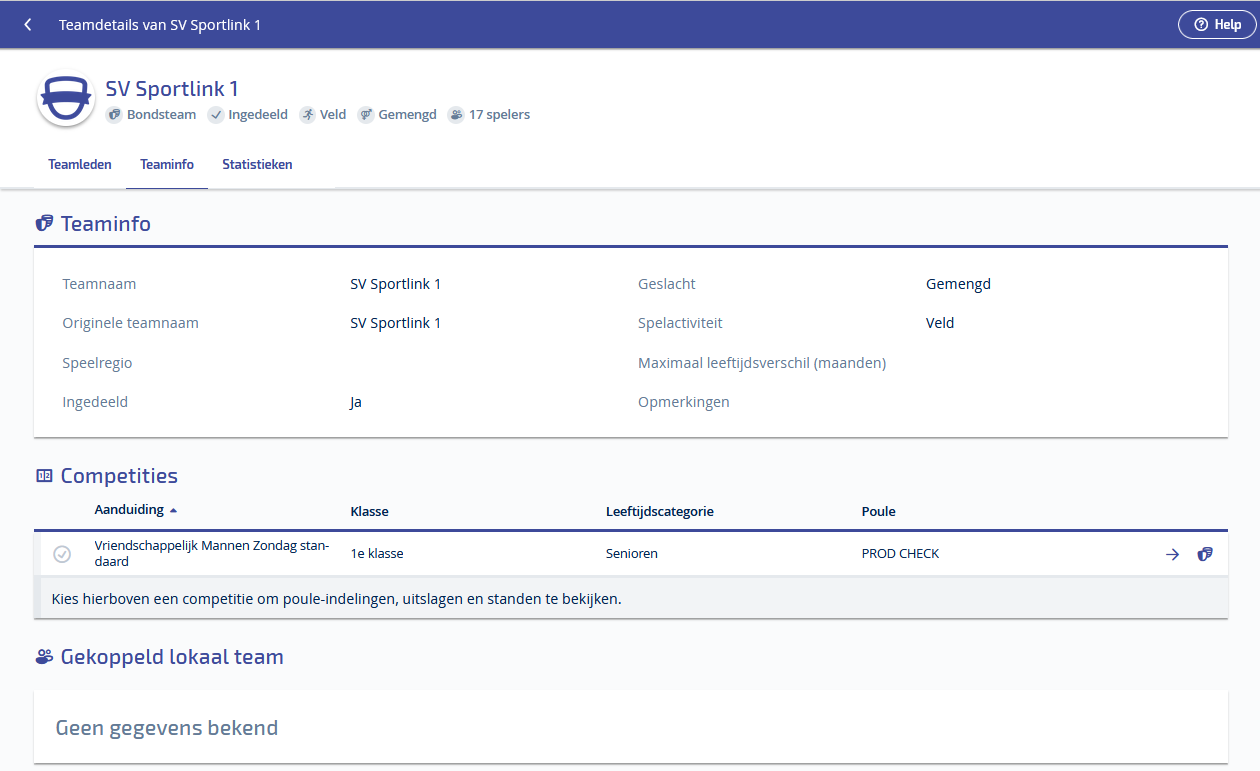This screenshot has width=1260, height=771.
Task: Click the shield icon in PROD CHECK row
Action: click(x=1205, y=554)
